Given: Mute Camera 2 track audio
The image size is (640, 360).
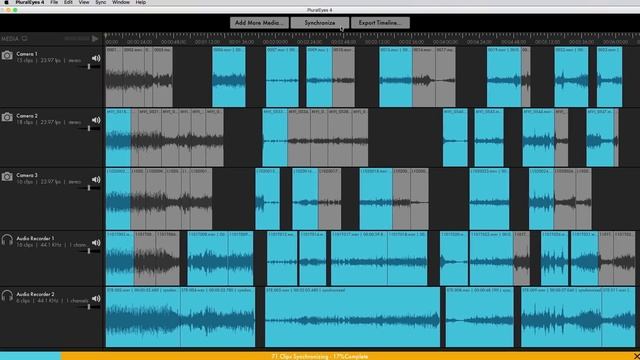Looking at the screenshot, I should [96, 120].
